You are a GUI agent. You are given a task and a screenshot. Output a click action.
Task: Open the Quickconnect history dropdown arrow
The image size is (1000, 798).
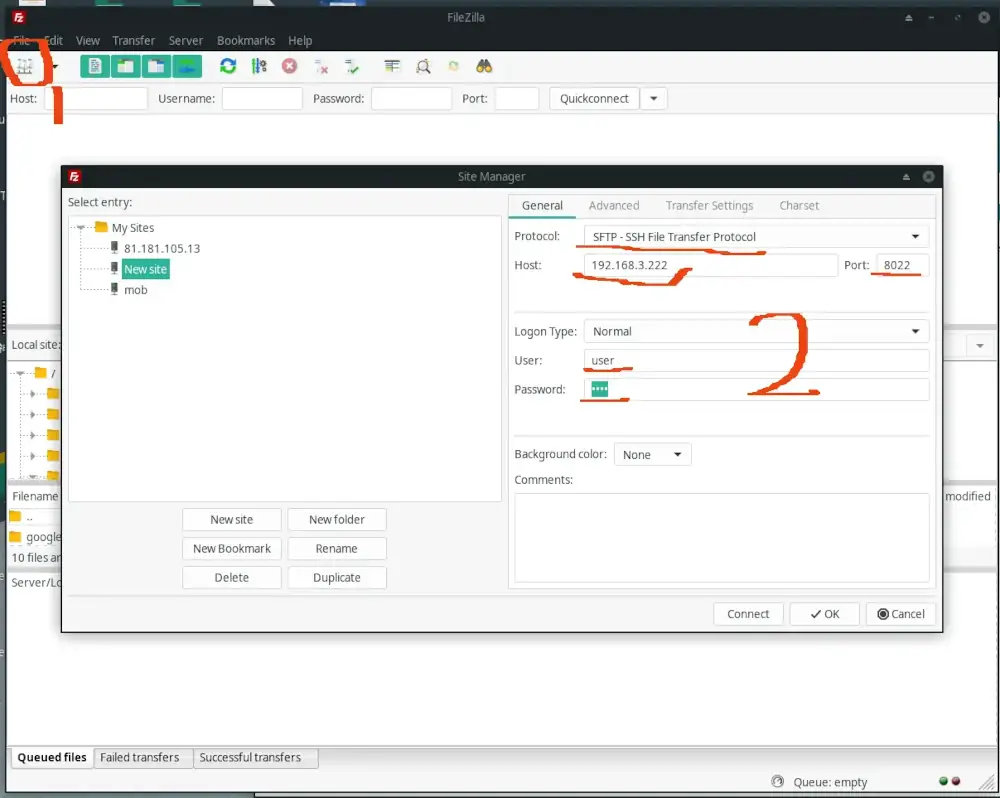tap(654, 99)
